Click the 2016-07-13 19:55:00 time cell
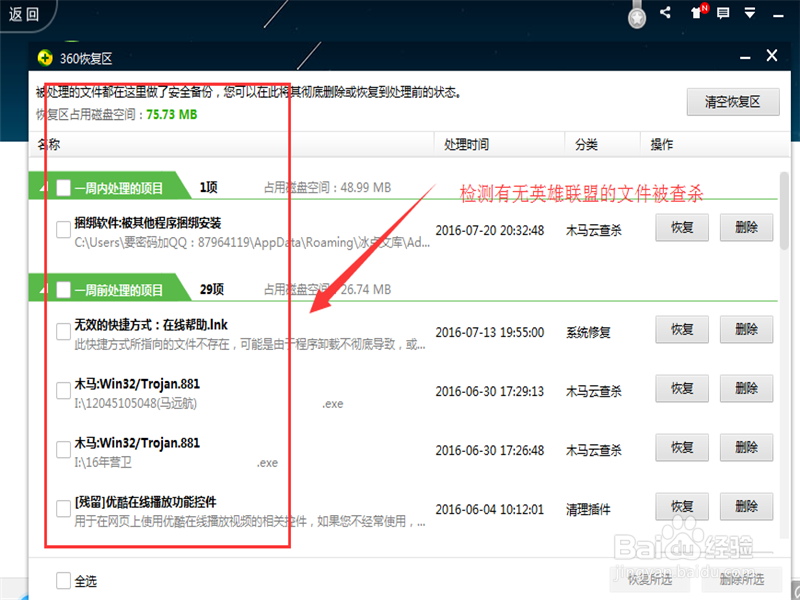The height and width of the screenshot is (600, 800). click(x=490, y=333)
